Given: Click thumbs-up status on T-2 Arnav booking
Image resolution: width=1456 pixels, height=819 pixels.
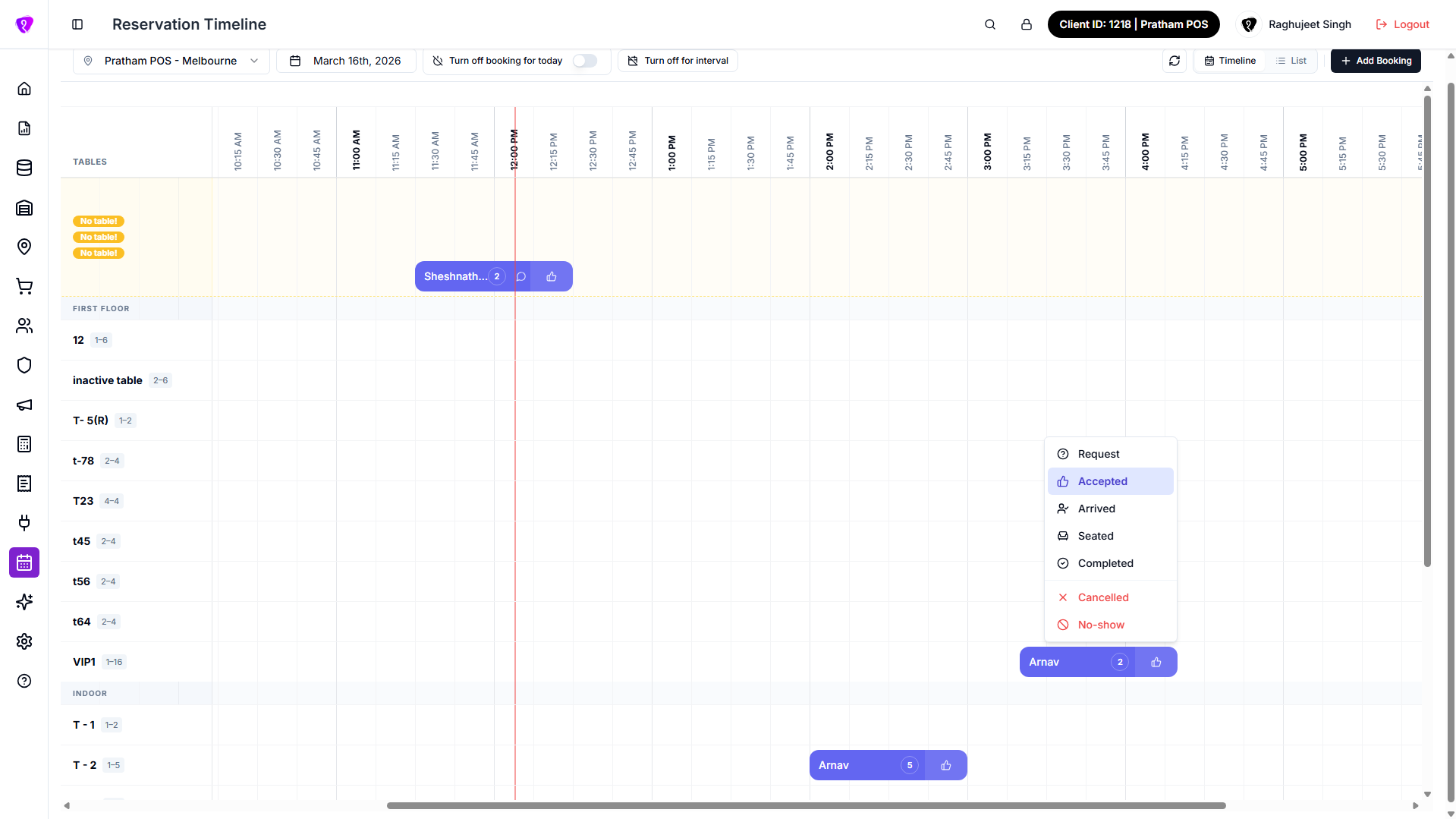Looking at the screenshot, I should tap(946, 765).
